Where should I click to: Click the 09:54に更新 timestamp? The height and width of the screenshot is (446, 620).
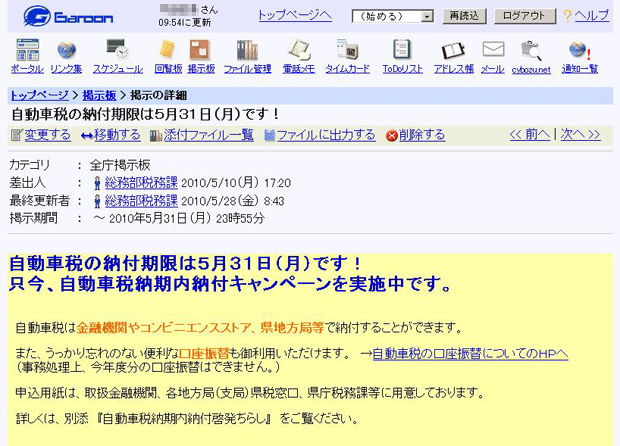[185, 23]
